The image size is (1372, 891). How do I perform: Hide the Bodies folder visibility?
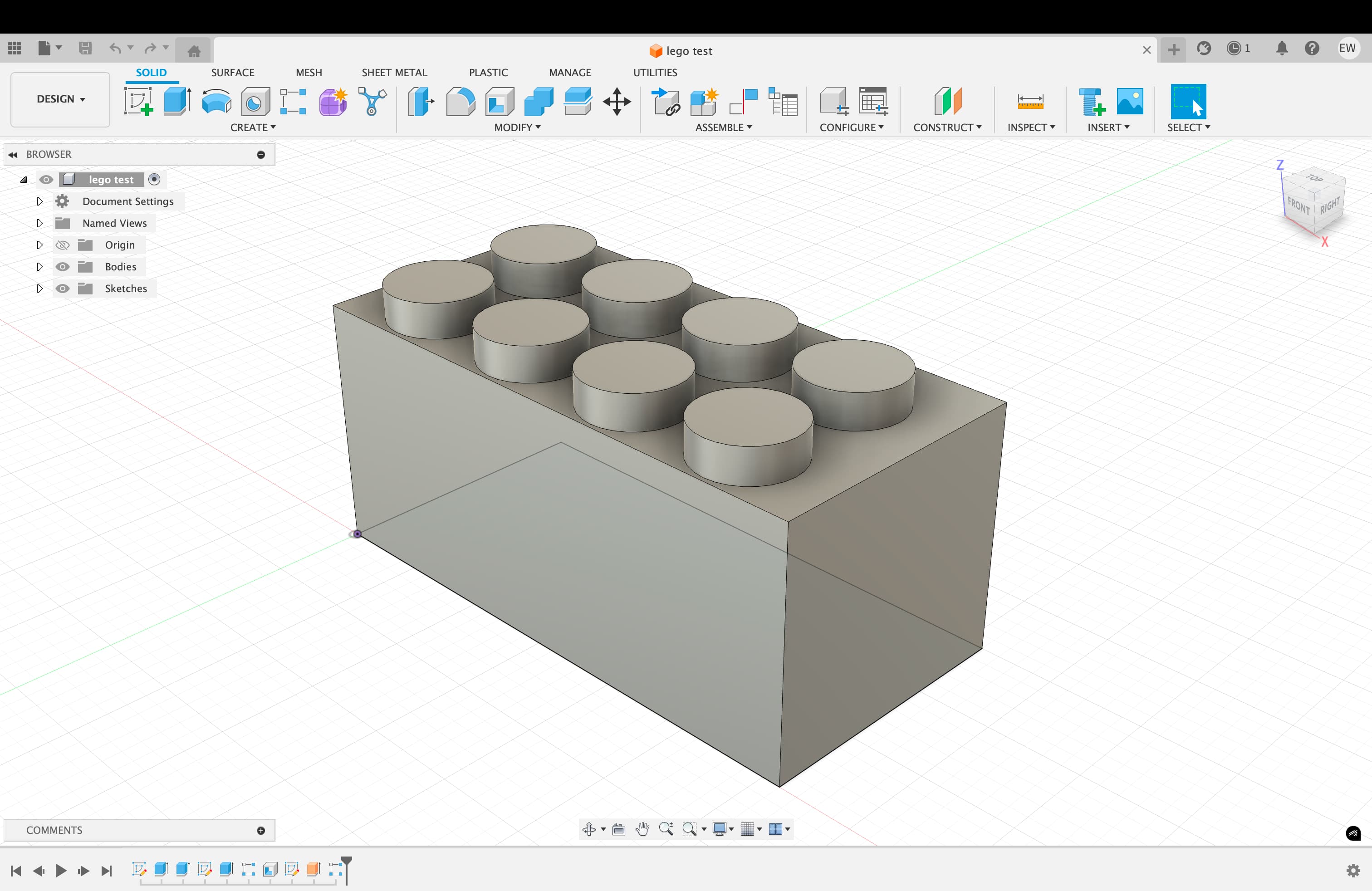[x=62, y=267]
